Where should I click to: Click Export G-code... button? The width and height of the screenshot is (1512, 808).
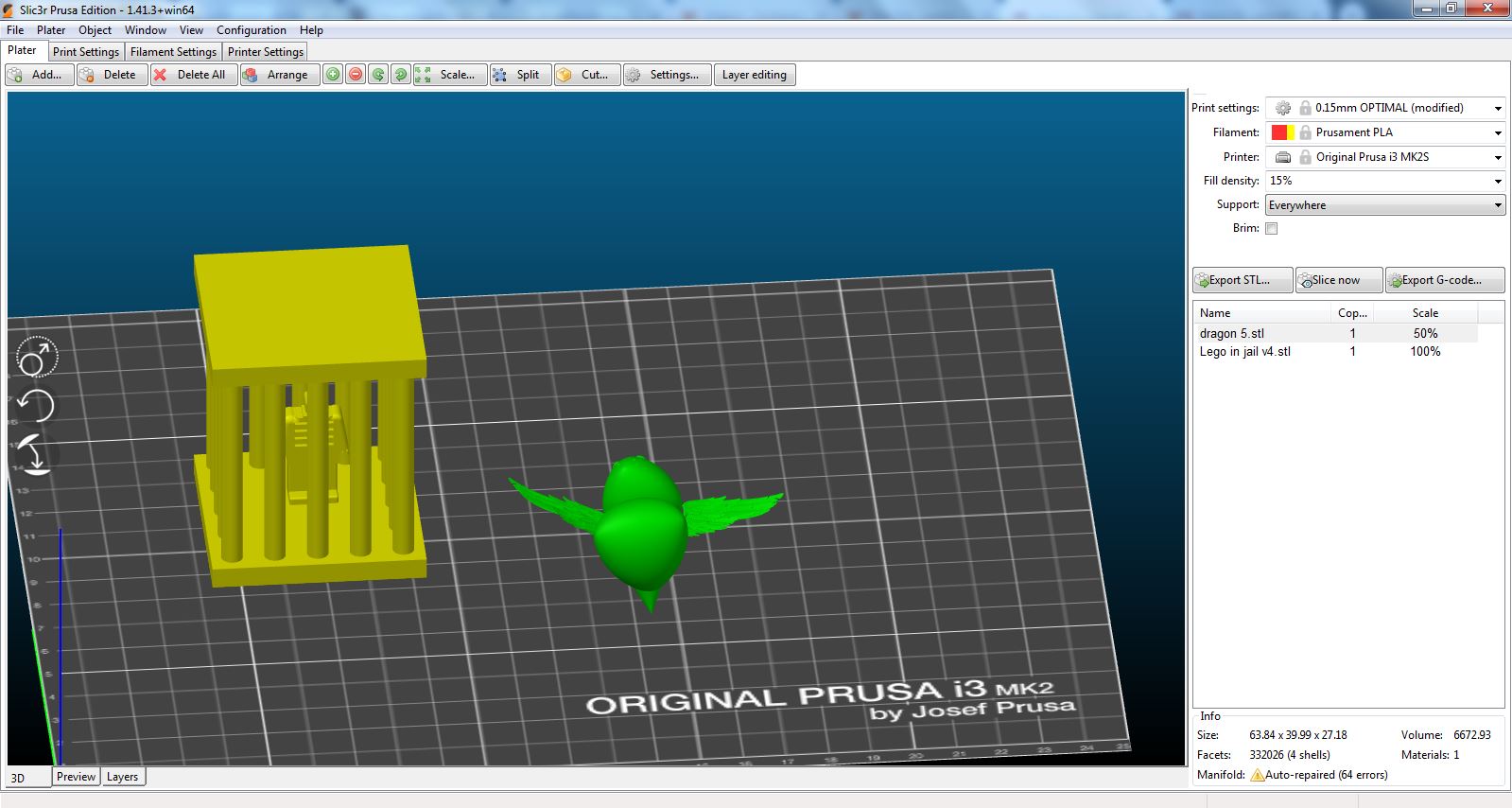click(x=1445, y=280)
